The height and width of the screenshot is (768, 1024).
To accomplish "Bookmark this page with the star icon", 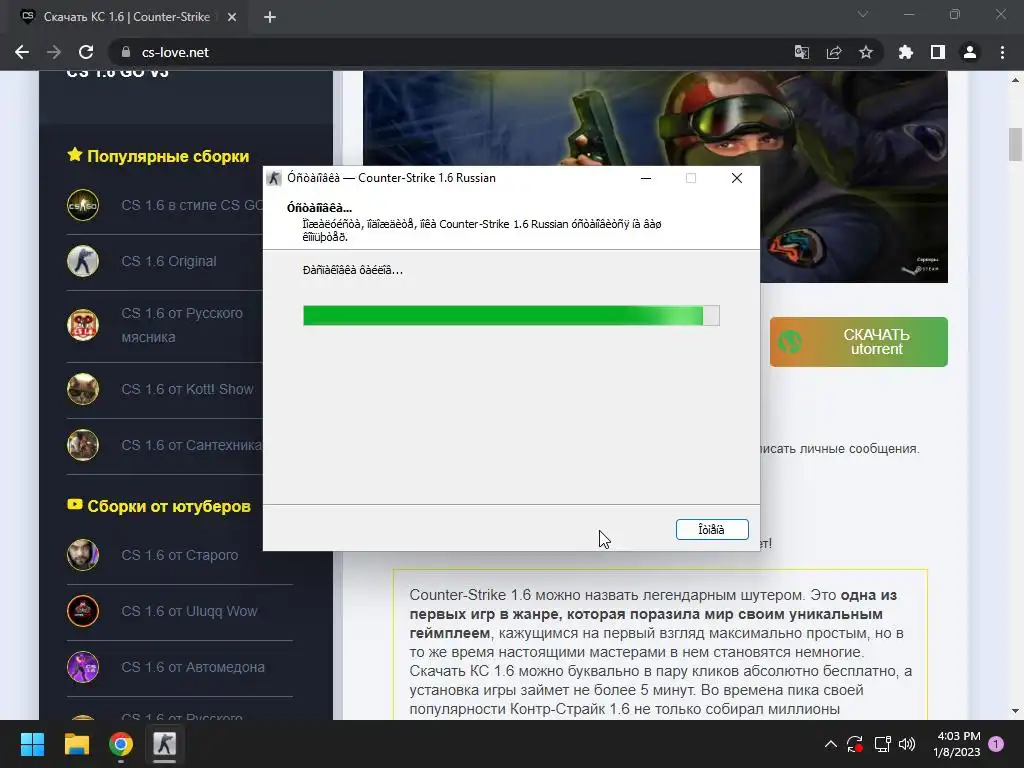I will point(865,52).
